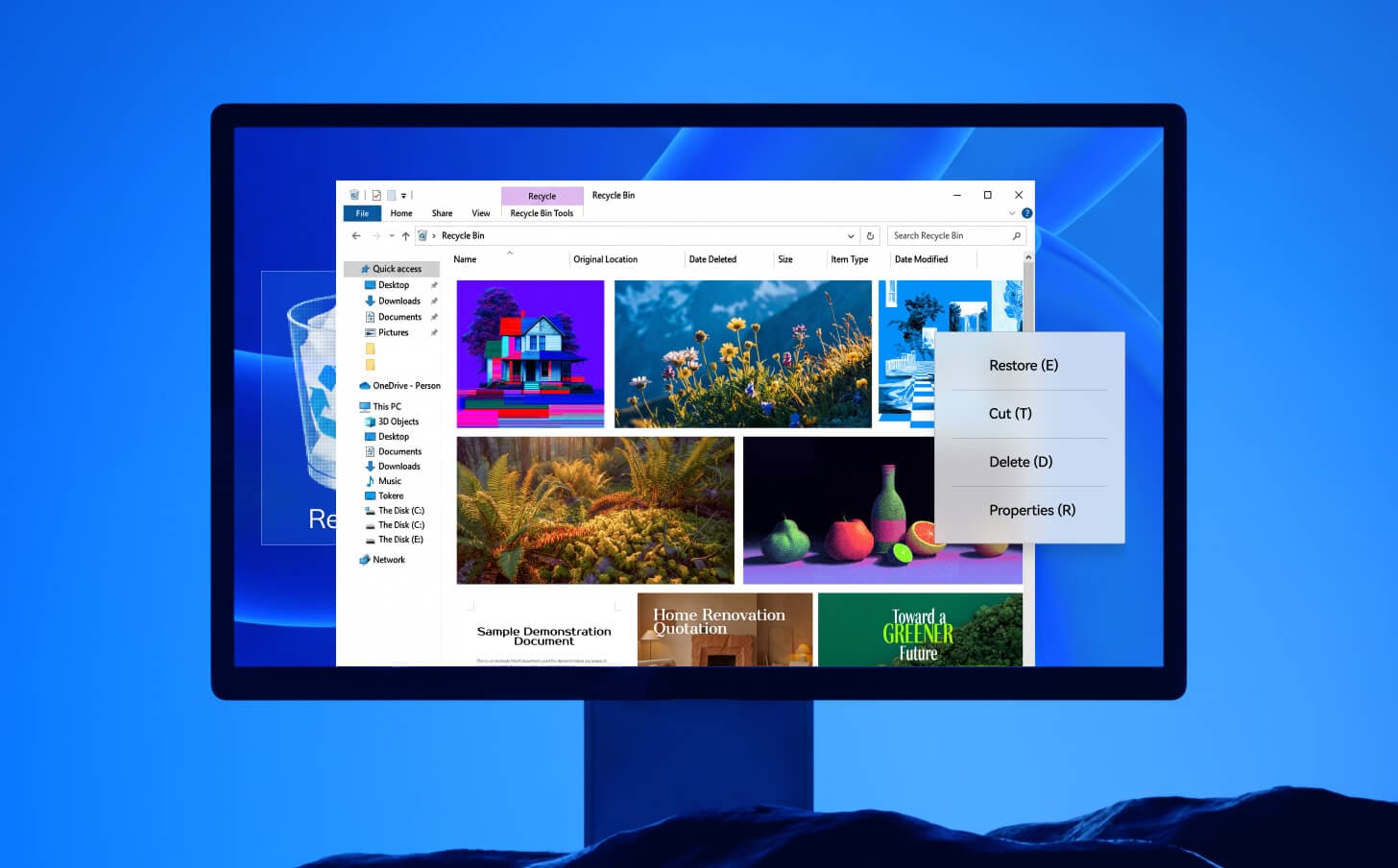
Task: Open the File menu
Action: tap(362, 213)
